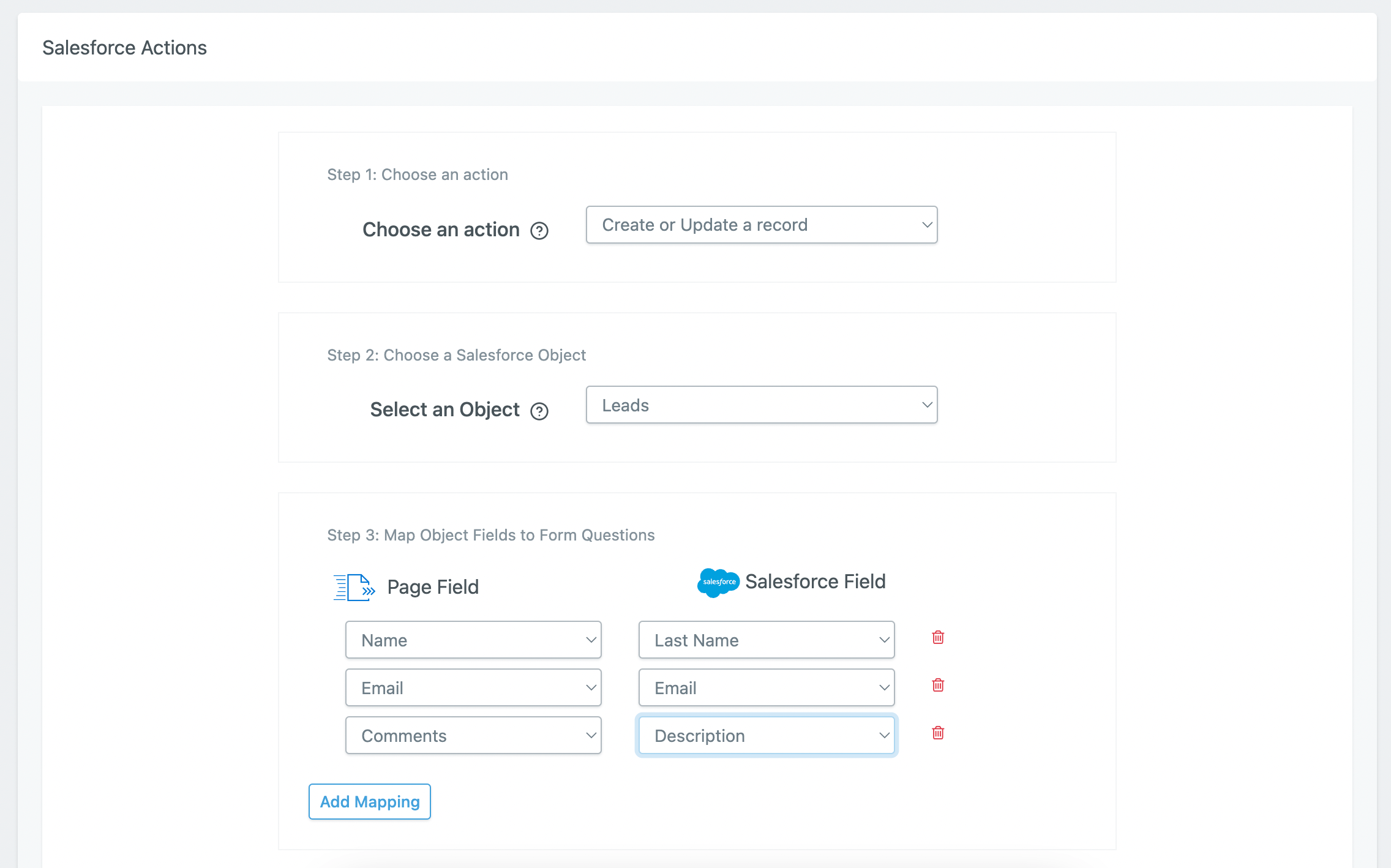Open the Last Name Salesforce field dropdown

click(766, 640)
